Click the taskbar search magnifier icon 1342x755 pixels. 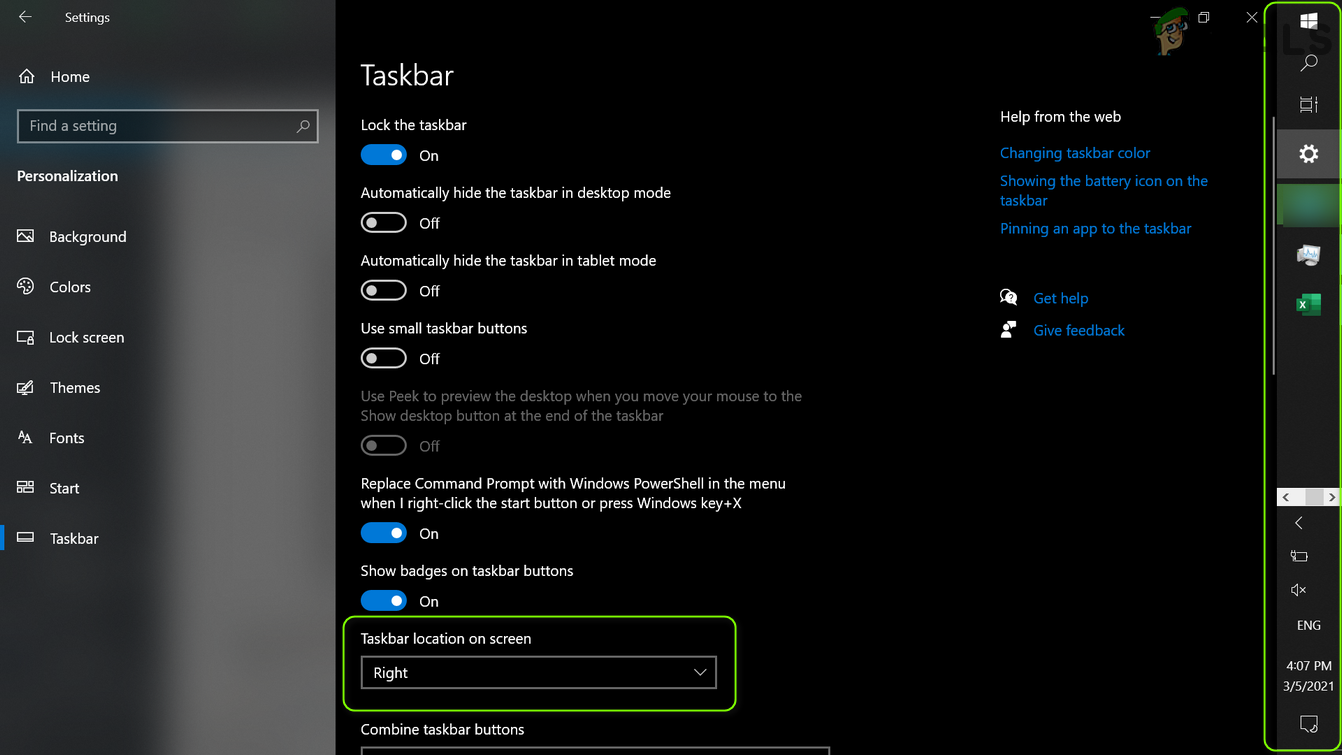(1308, 63)
